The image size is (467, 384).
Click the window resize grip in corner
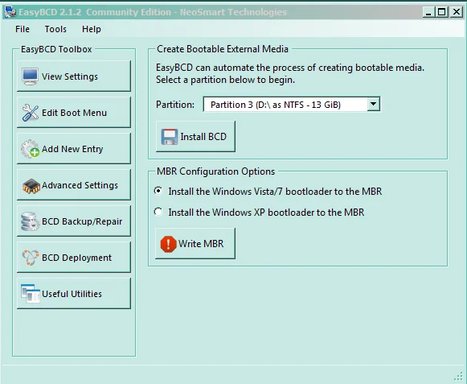click(458, 376)
